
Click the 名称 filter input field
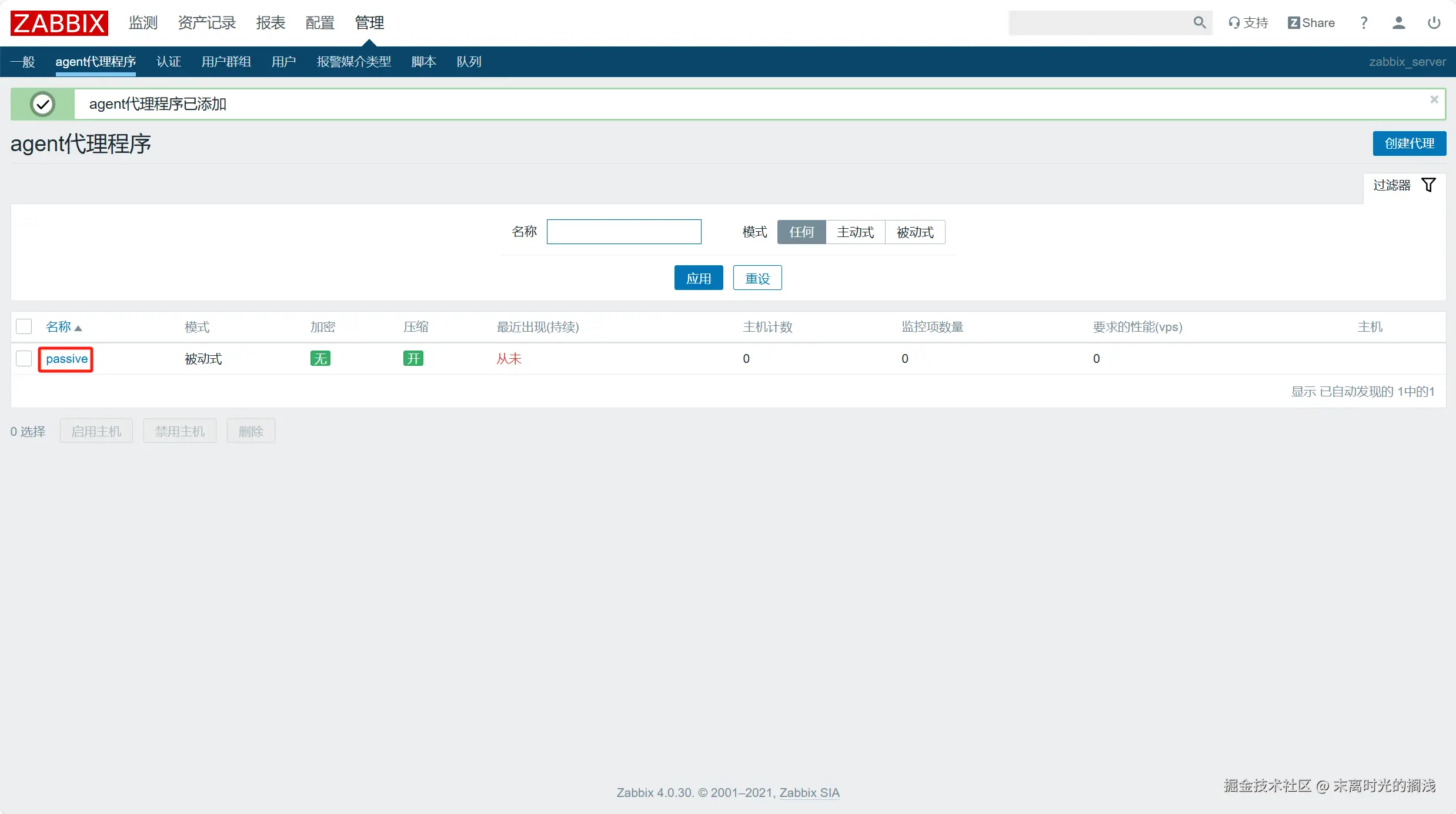click(x=623, y=232)
